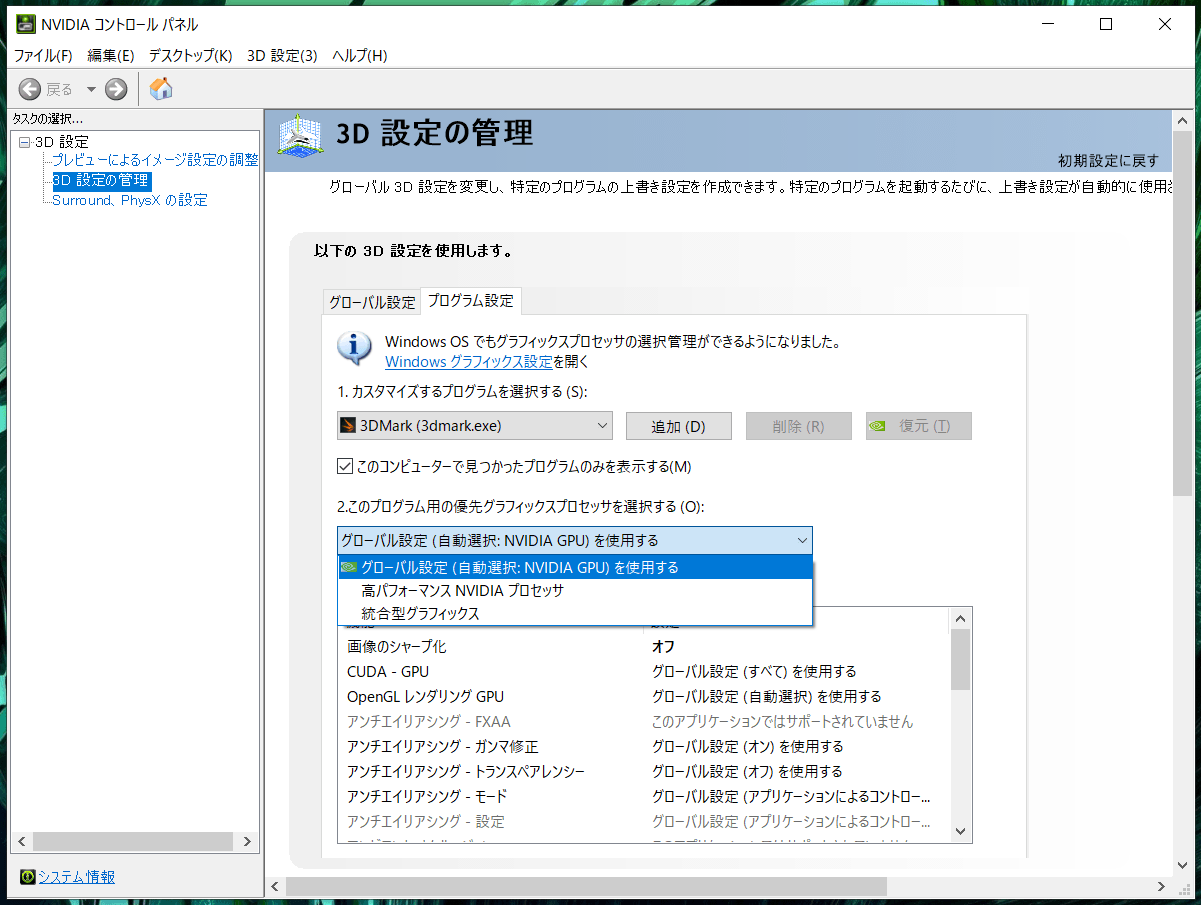Switch to the グローバル設定 tab
The height and width of the screenshot is (905, 1201).
pyautogui.click(x=372, y=302)
